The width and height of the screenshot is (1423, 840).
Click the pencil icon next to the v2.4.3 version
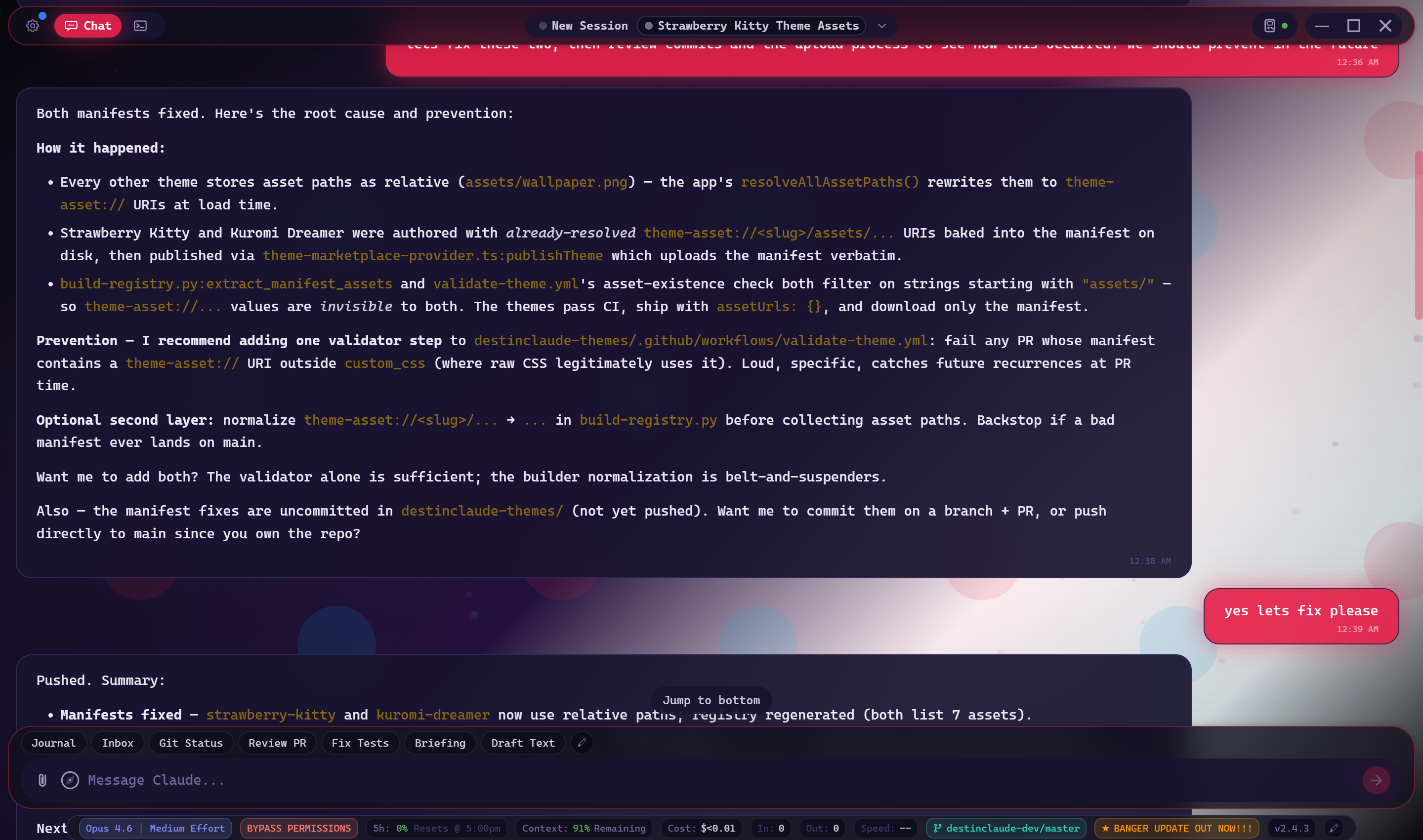[1335, 828]
